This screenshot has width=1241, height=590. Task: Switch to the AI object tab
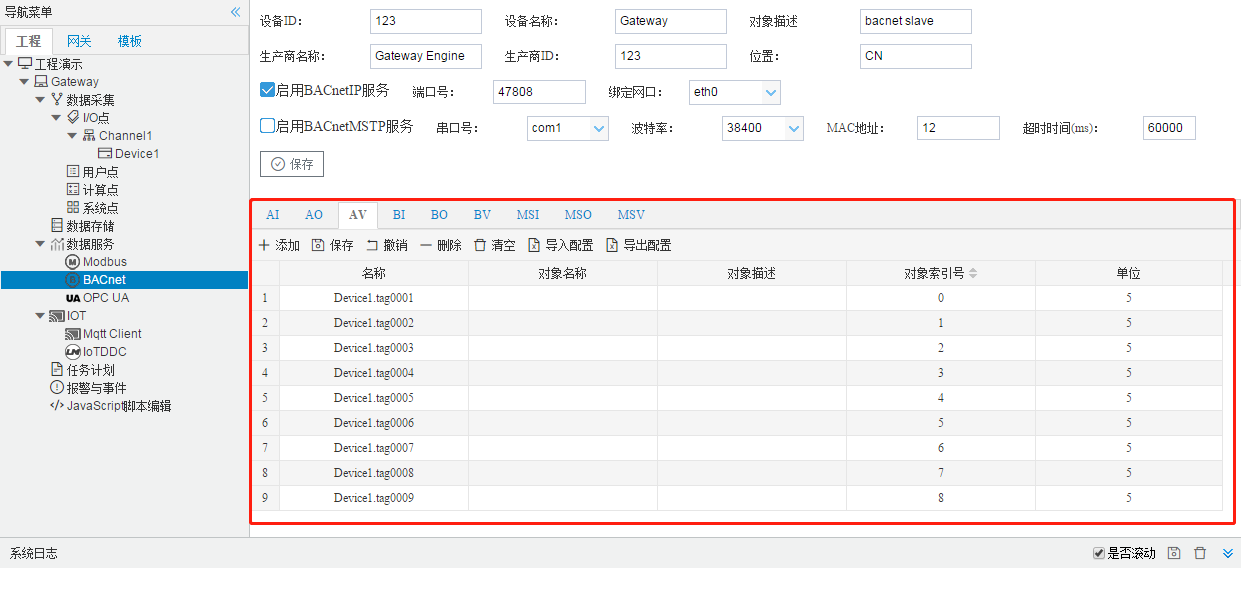273,215
